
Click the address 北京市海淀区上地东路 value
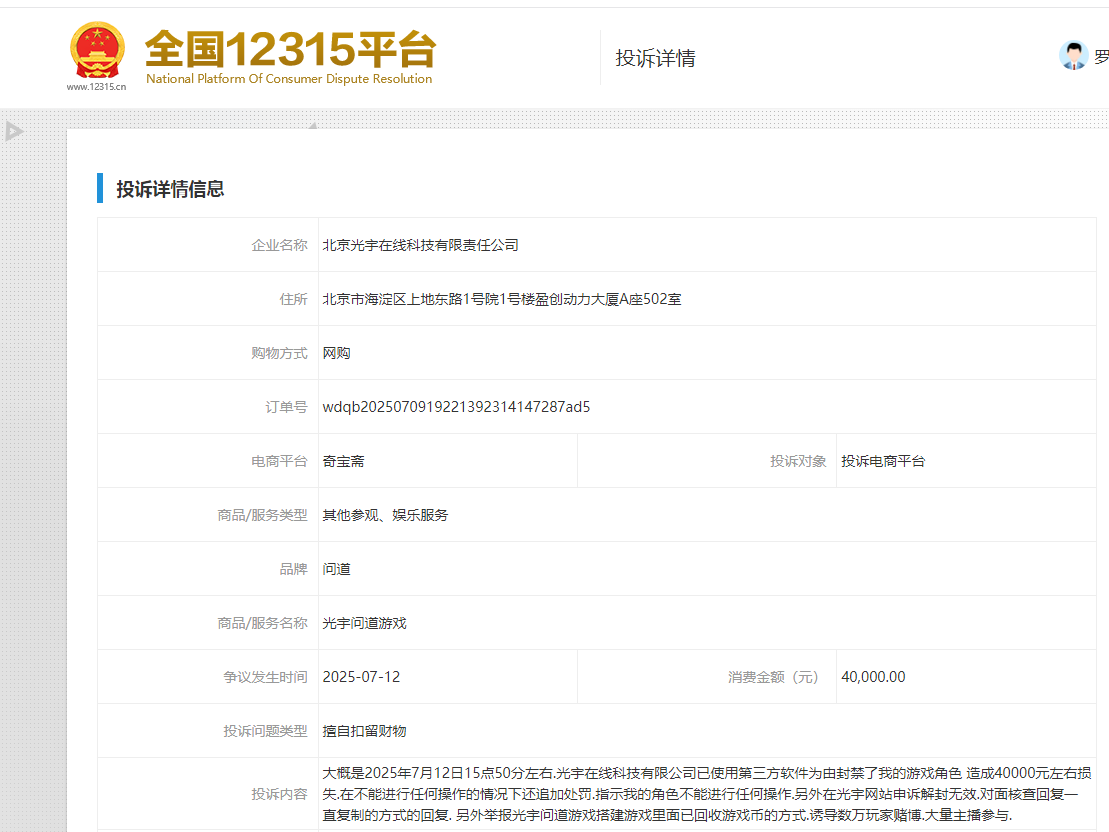pyautogui.click(x=502, y=299)
